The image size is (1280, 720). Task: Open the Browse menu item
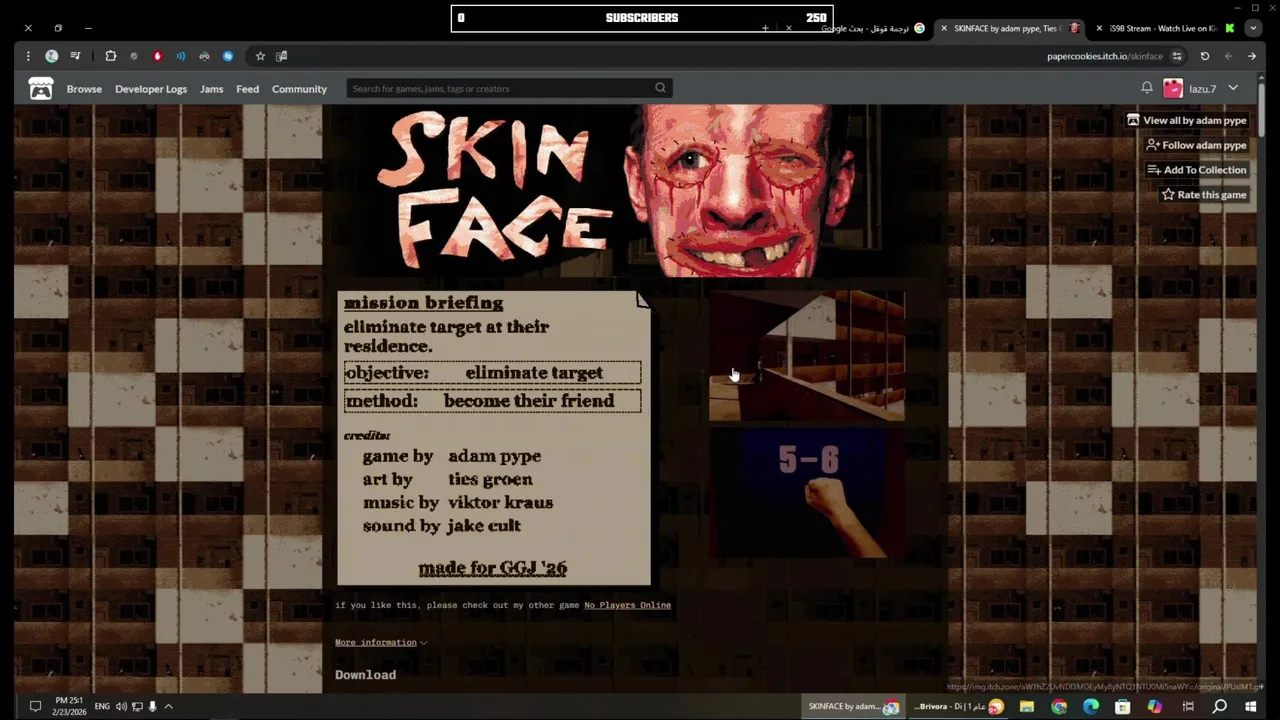click(84, 89)
